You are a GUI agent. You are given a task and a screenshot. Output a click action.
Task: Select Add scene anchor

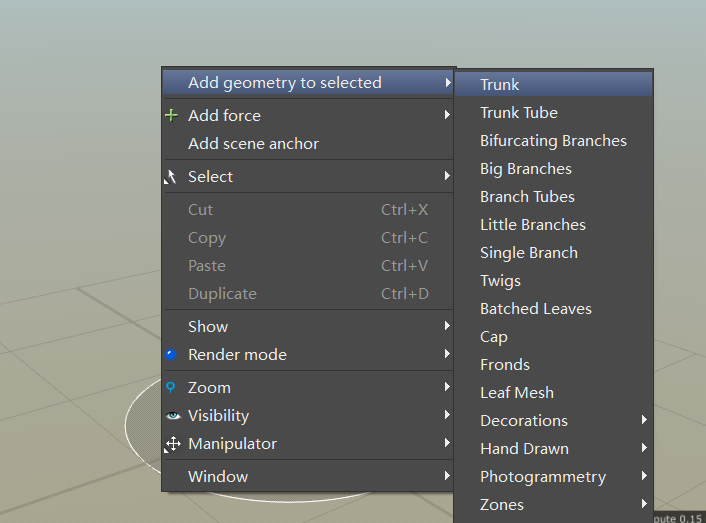[308, 144]
